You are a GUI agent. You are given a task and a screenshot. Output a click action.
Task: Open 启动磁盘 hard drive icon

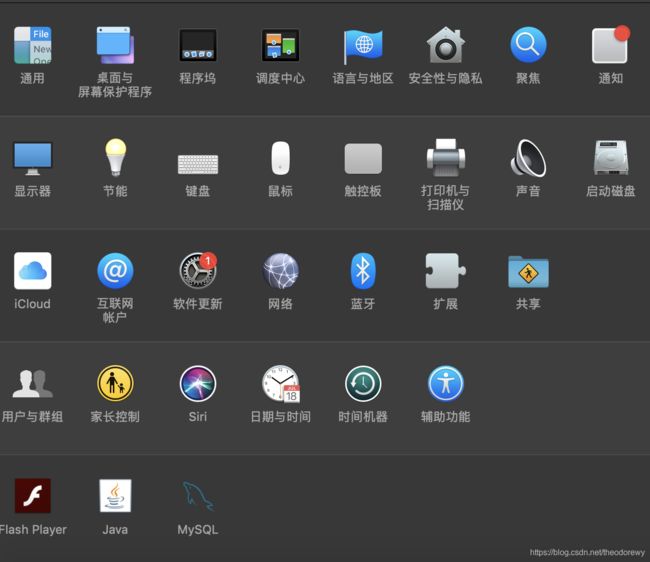611,157
